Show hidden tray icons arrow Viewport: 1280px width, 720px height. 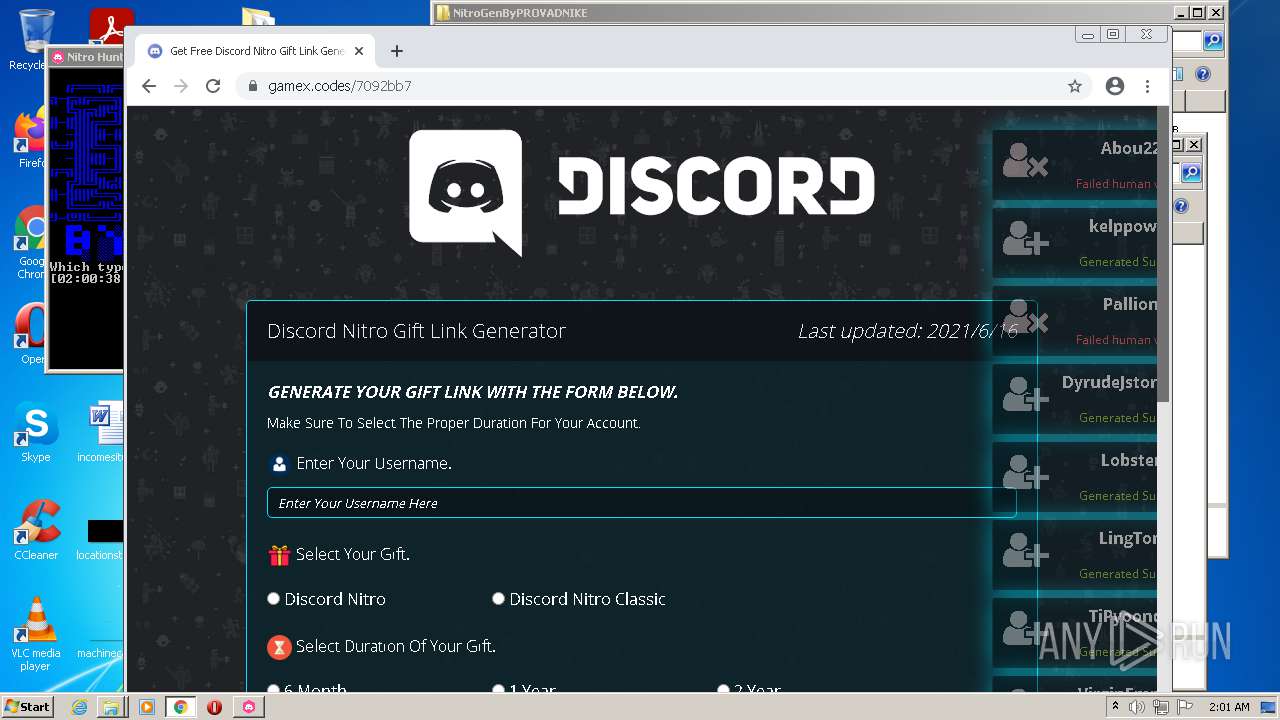click(1115, 707)
